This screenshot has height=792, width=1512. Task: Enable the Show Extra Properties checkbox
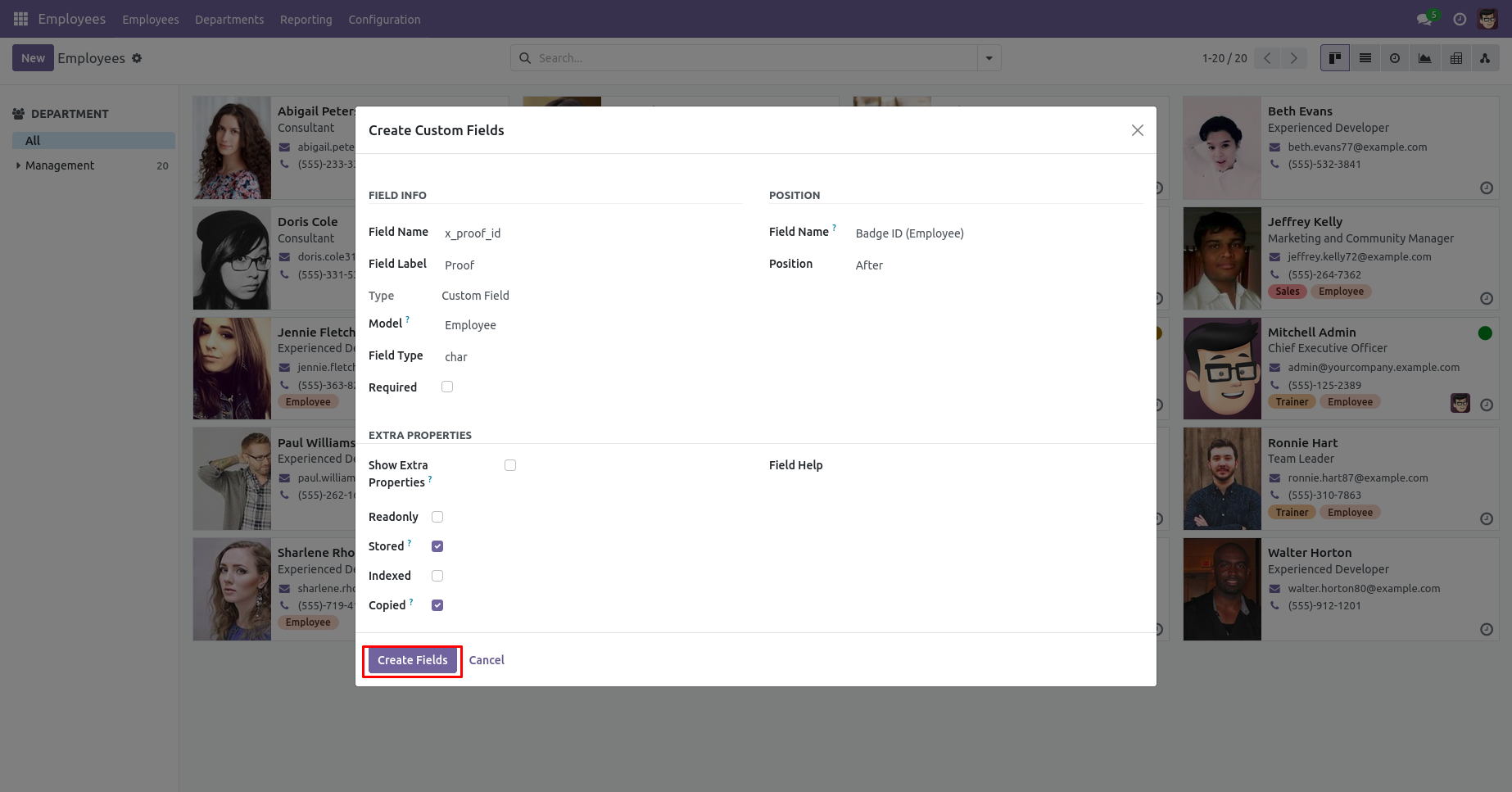point(510,465)
